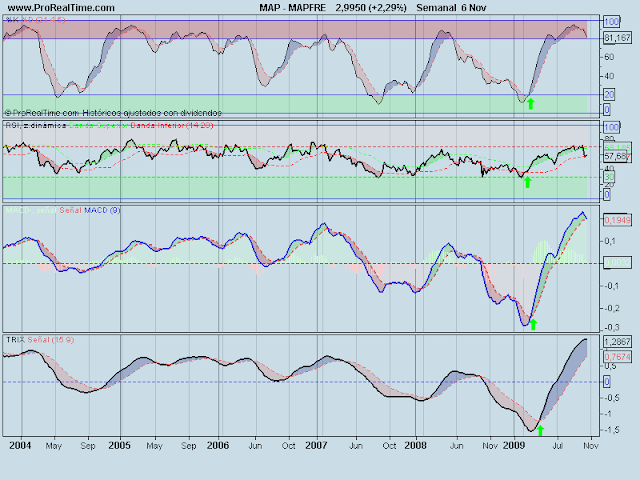Click the 81,167 stochastic value box
This screenshot has width=640, height=480.
click(617, 38)
